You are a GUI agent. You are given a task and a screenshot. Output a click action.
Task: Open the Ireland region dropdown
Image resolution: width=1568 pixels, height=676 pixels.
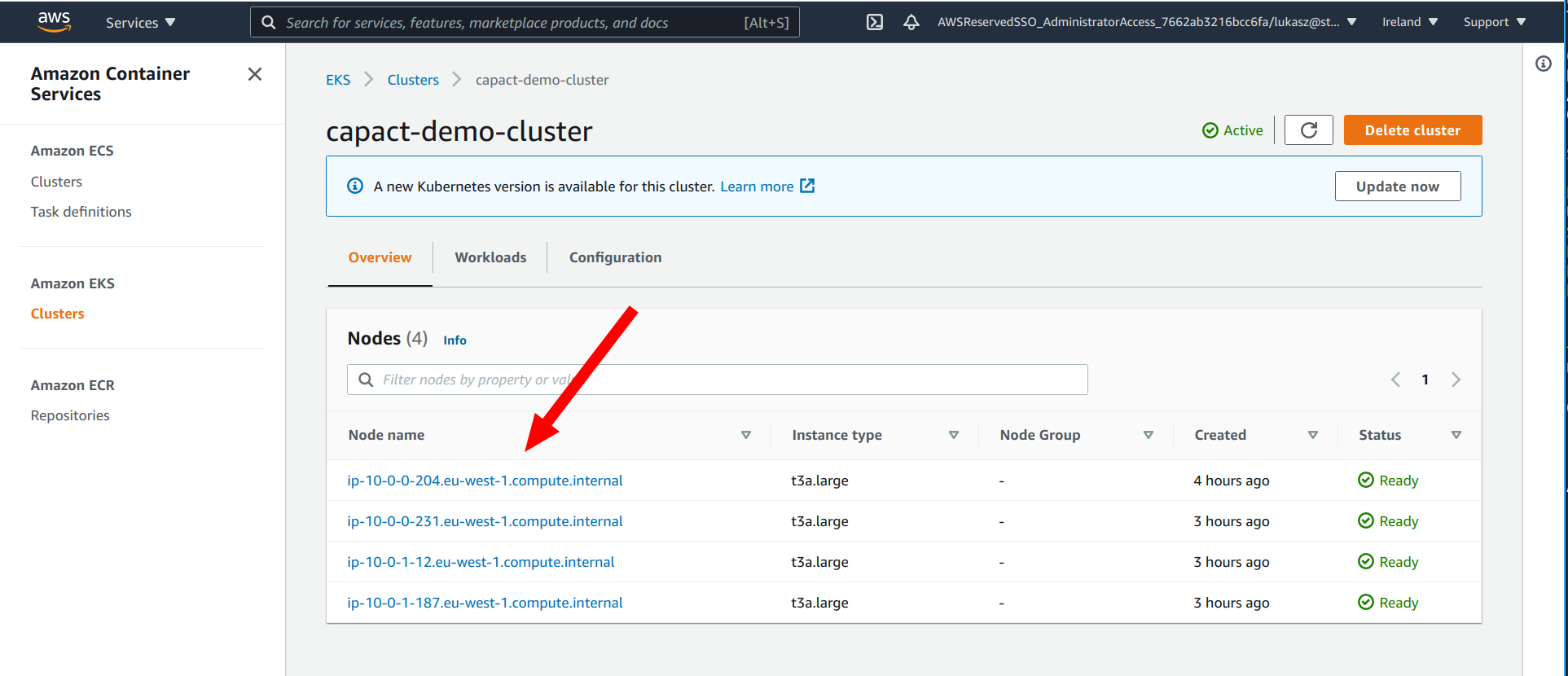point(1410,22)
